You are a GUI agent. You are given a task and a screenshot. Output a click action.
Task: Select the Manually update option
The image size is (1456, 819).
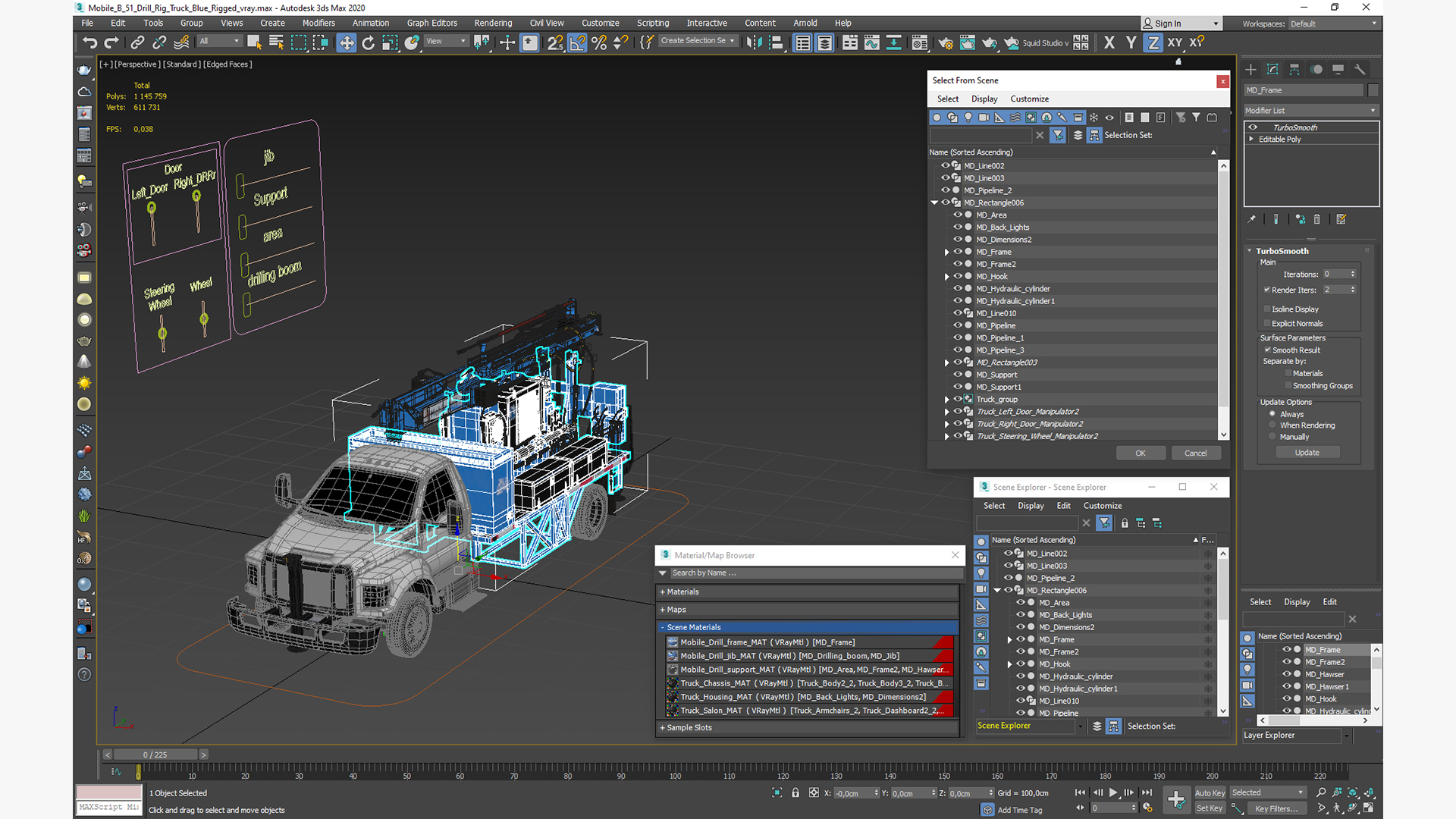(x=1272, y=436)
